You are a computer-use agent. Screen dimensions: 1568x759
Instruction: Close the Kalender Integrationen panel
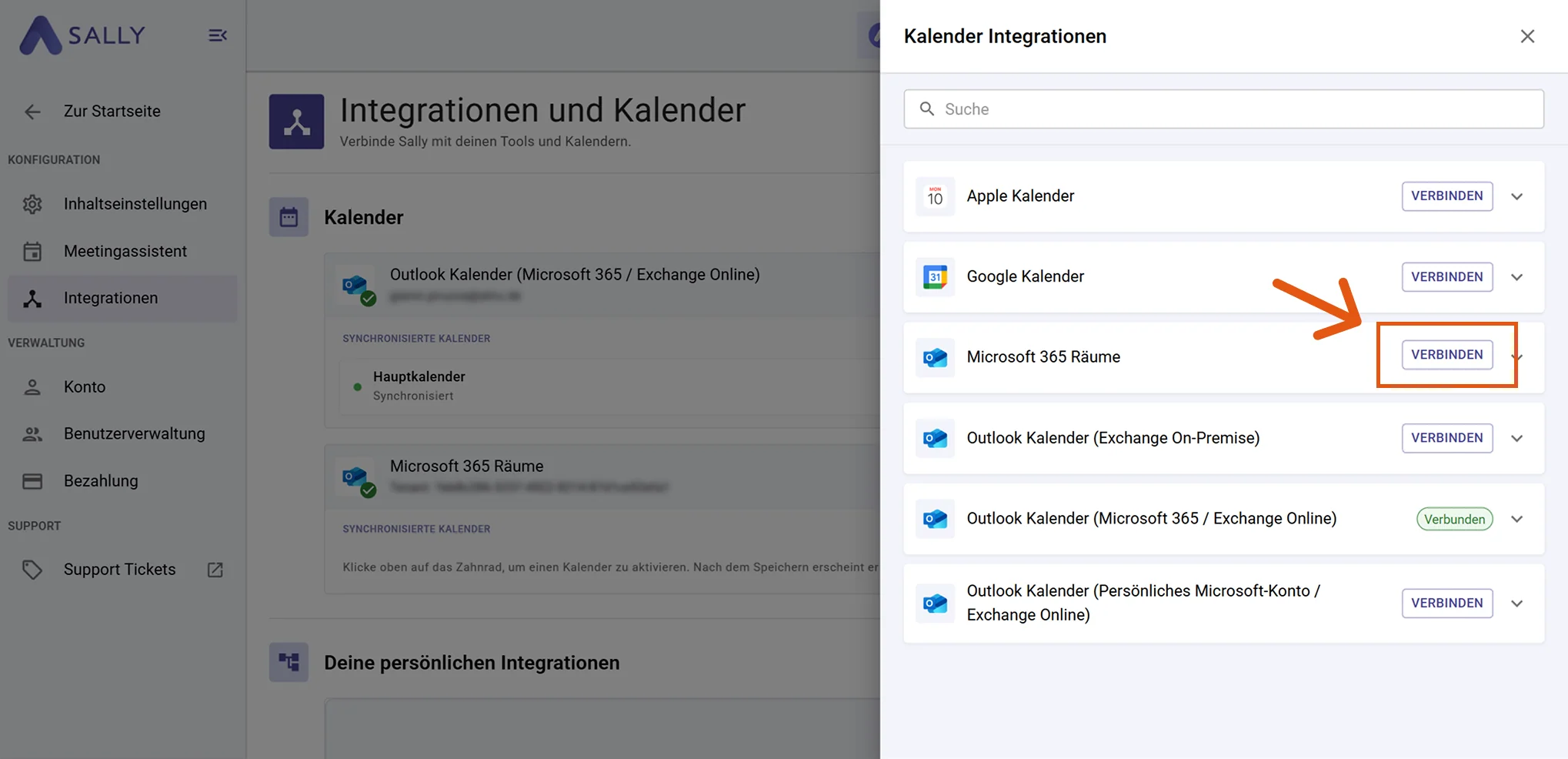tap(1527, 36)
